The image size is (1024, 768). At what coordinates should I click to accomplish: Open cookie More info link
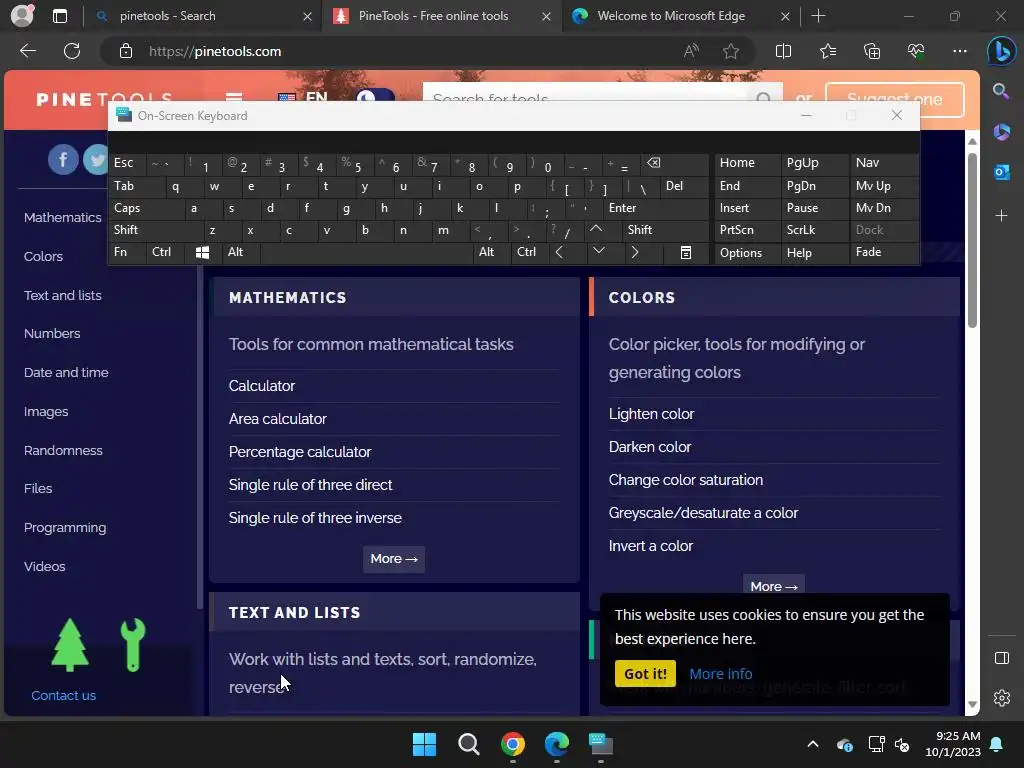coord(720,674)
